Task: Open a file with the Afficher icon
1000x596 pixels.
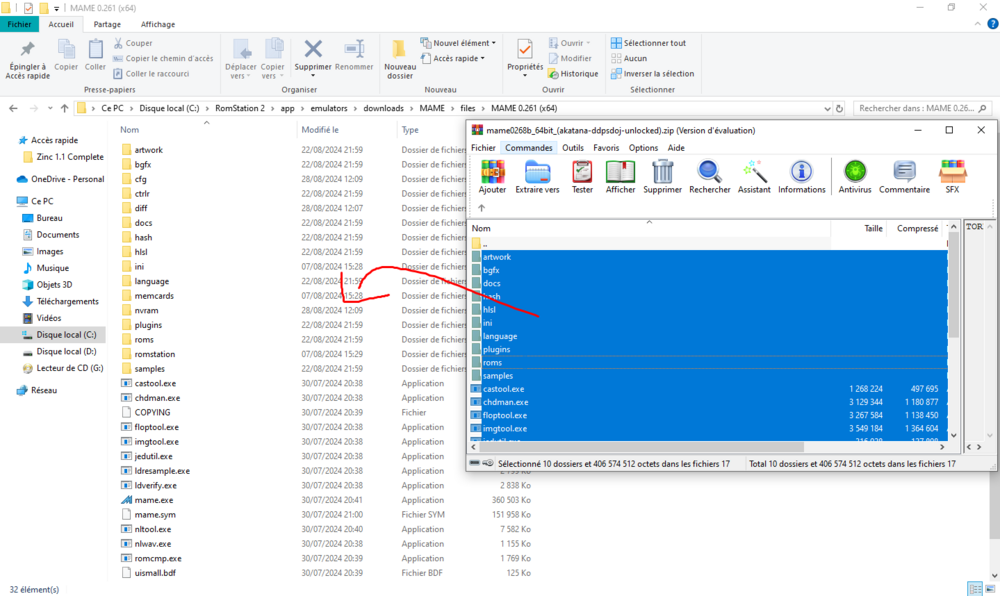Action: coord(620,172)
